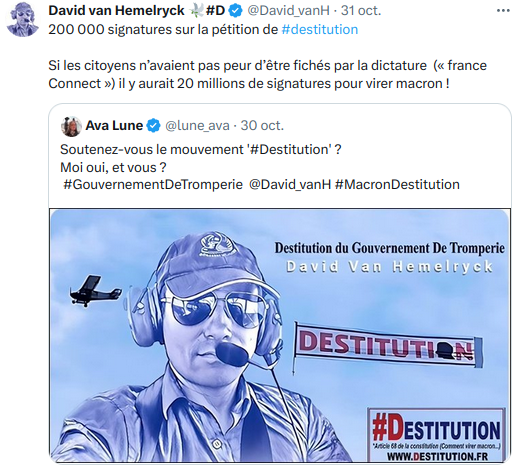Image resolution: width=521 pixels, height=473 pixels.
Task: Open the 30 oct. quoted tweet timestamp
Action: tap(262, 126)
